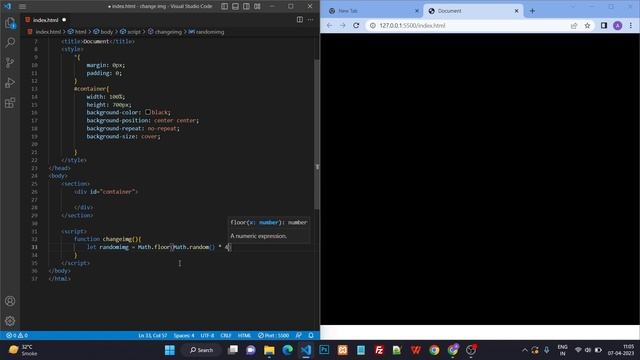Click the script breadcrumb segment
The width and height of the screenshot is (640, 360).
130,32
